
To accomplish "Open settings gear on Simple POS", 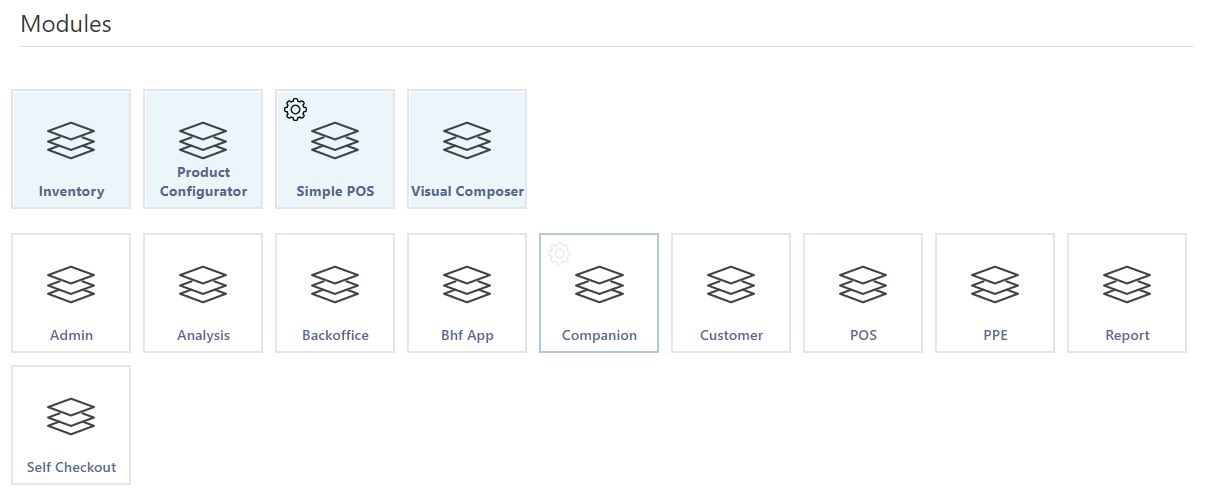I will click(x=295, y=109).
